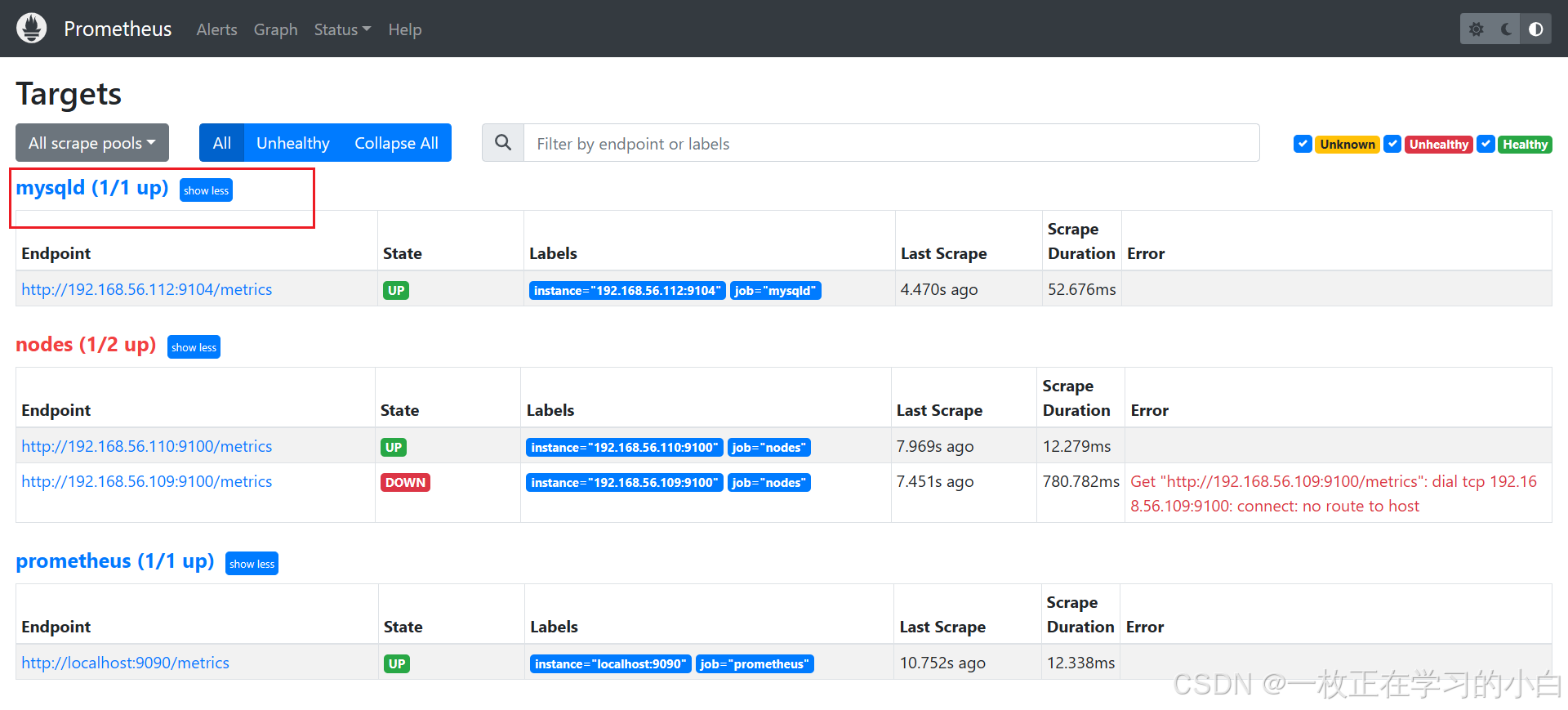Click the prometheus (1/1 up) heading
1568x710 pixels.
tap(115, 561)
